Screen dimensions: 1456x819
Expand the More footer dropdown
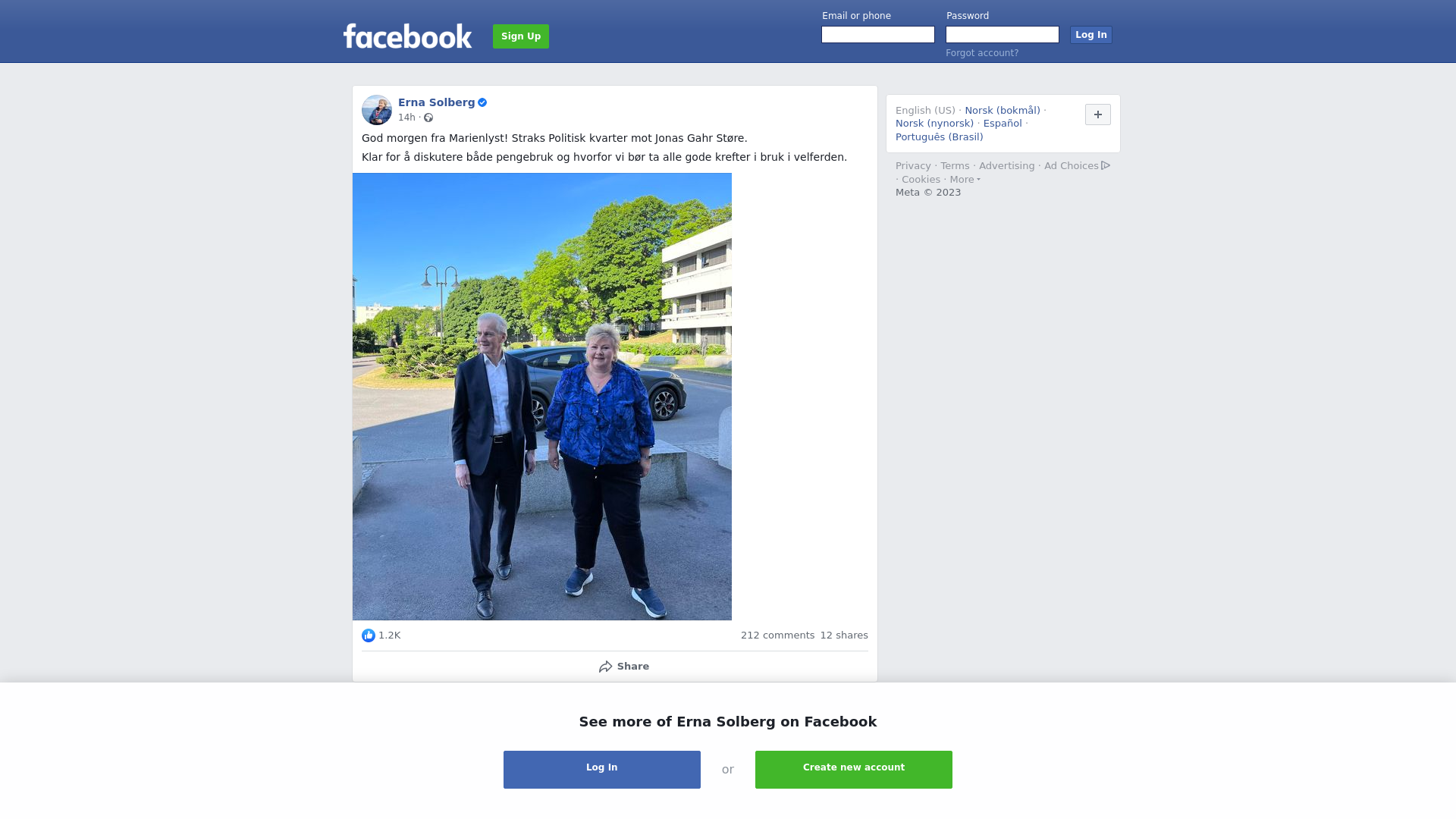965,180
